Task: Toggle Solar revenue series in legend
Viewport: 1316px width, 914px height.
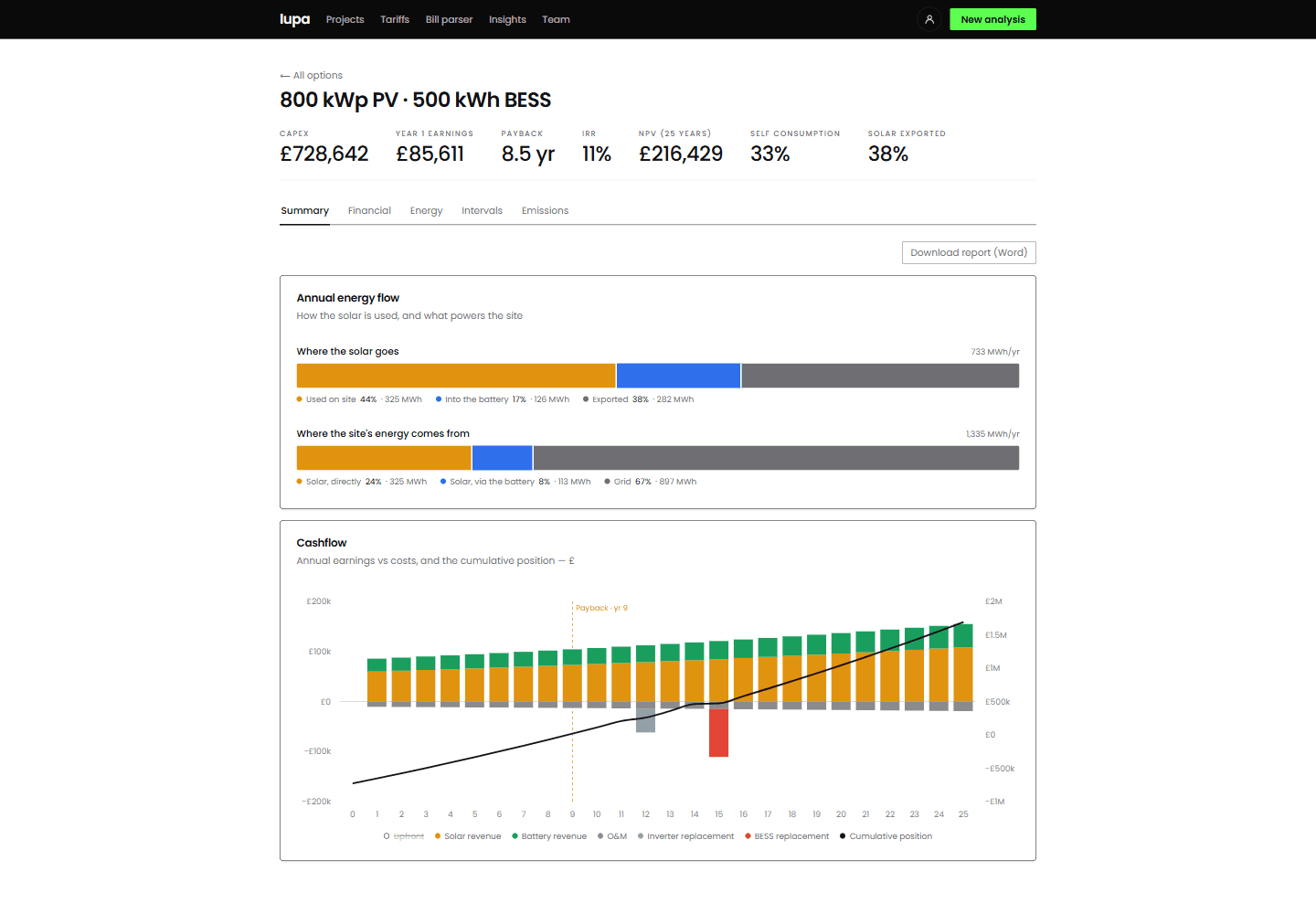Action: pyautogui.click(x=468, y=836)
